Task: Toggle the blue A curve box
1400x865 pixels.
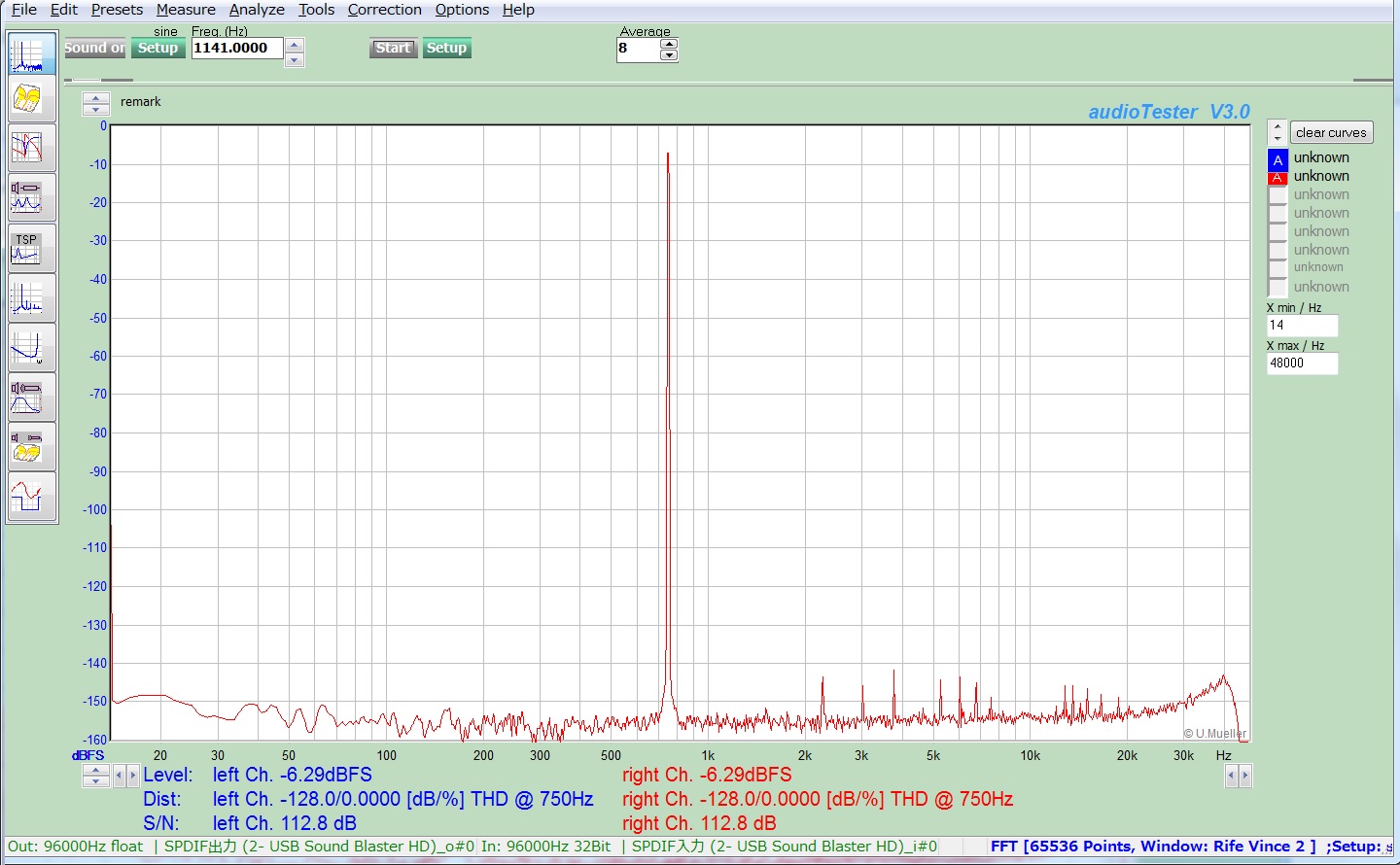Action: [x=1277, y=159]
